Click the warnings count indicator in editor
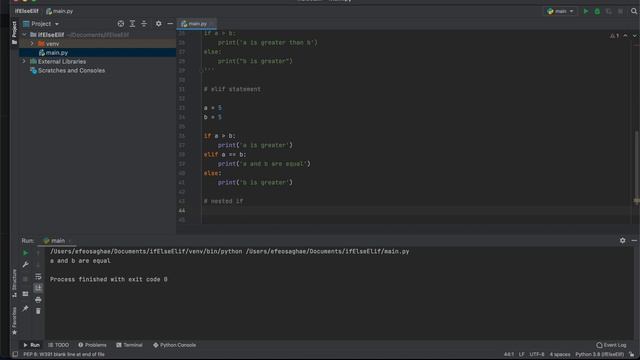 614,36
